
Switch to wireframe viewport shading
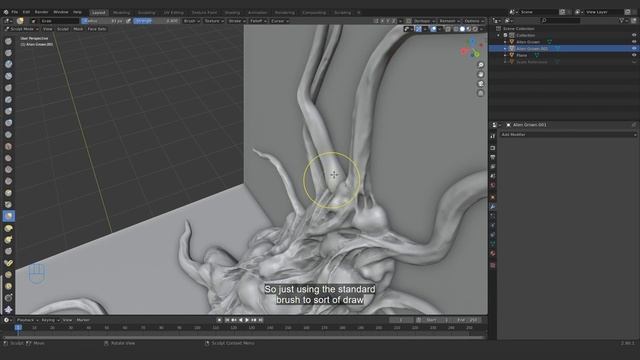pos(456,29)
